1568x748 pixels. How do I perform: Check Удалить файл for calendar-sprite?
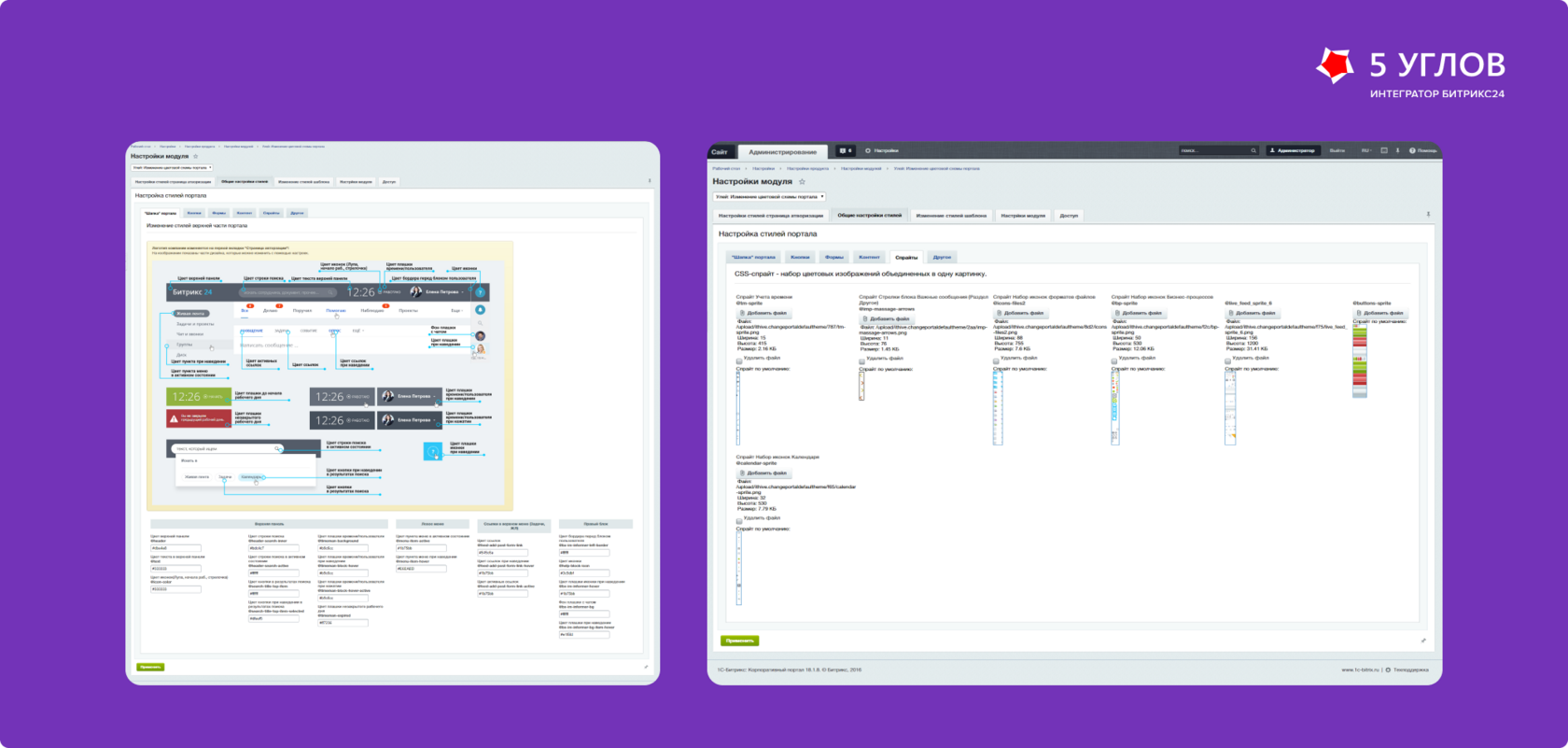(x=739, y=519)
